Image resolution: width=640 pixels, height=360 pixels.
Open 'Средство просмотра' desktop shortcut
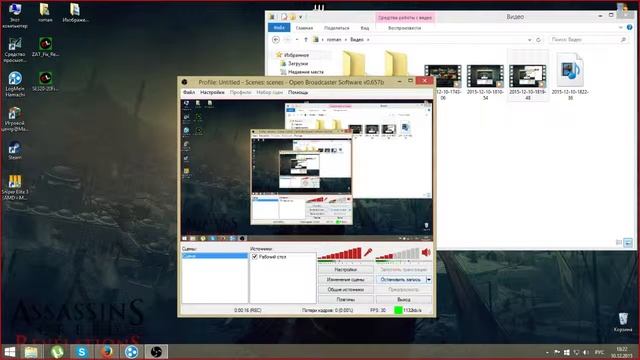tap(15, 50)
